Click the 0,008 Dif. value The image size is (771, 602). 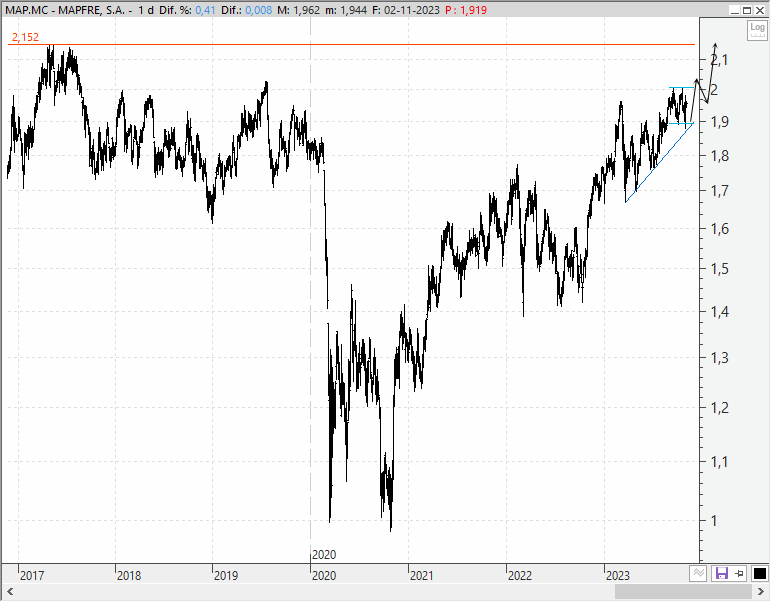point(259,10)
